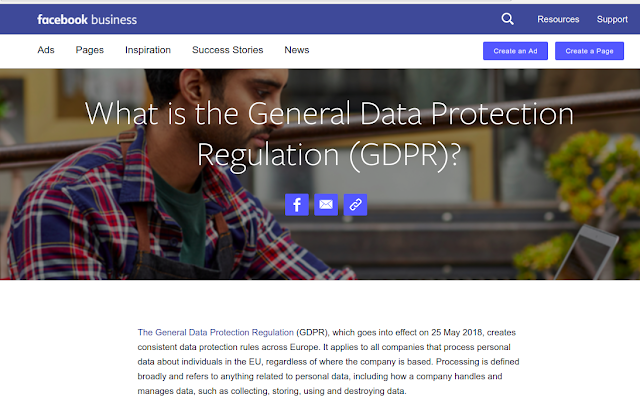Click the facebook business logo
Image resolution: width=640 pixels, height=401 pixels.
87,20
